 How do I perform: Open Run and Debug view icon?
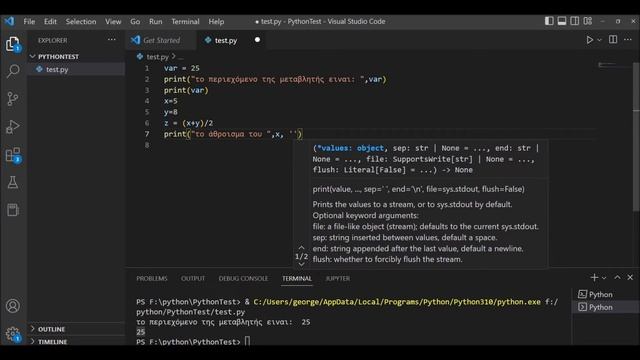13,127
